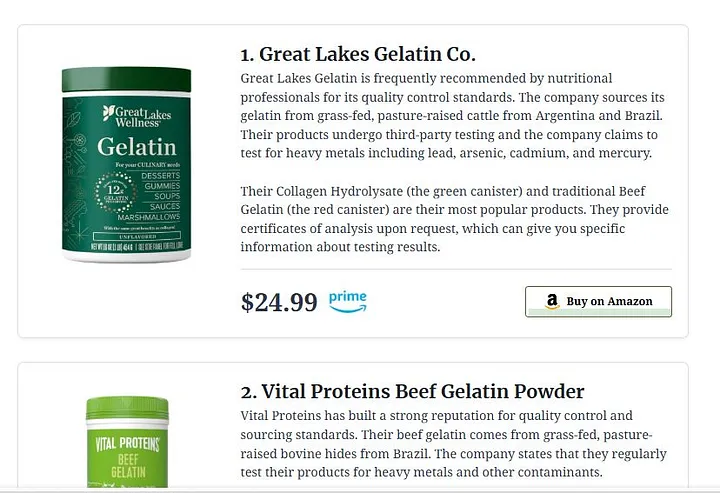This screenshot has height=493, width=720.
Task: Click the Prime logo beside the price
Action: click(348, 302)
